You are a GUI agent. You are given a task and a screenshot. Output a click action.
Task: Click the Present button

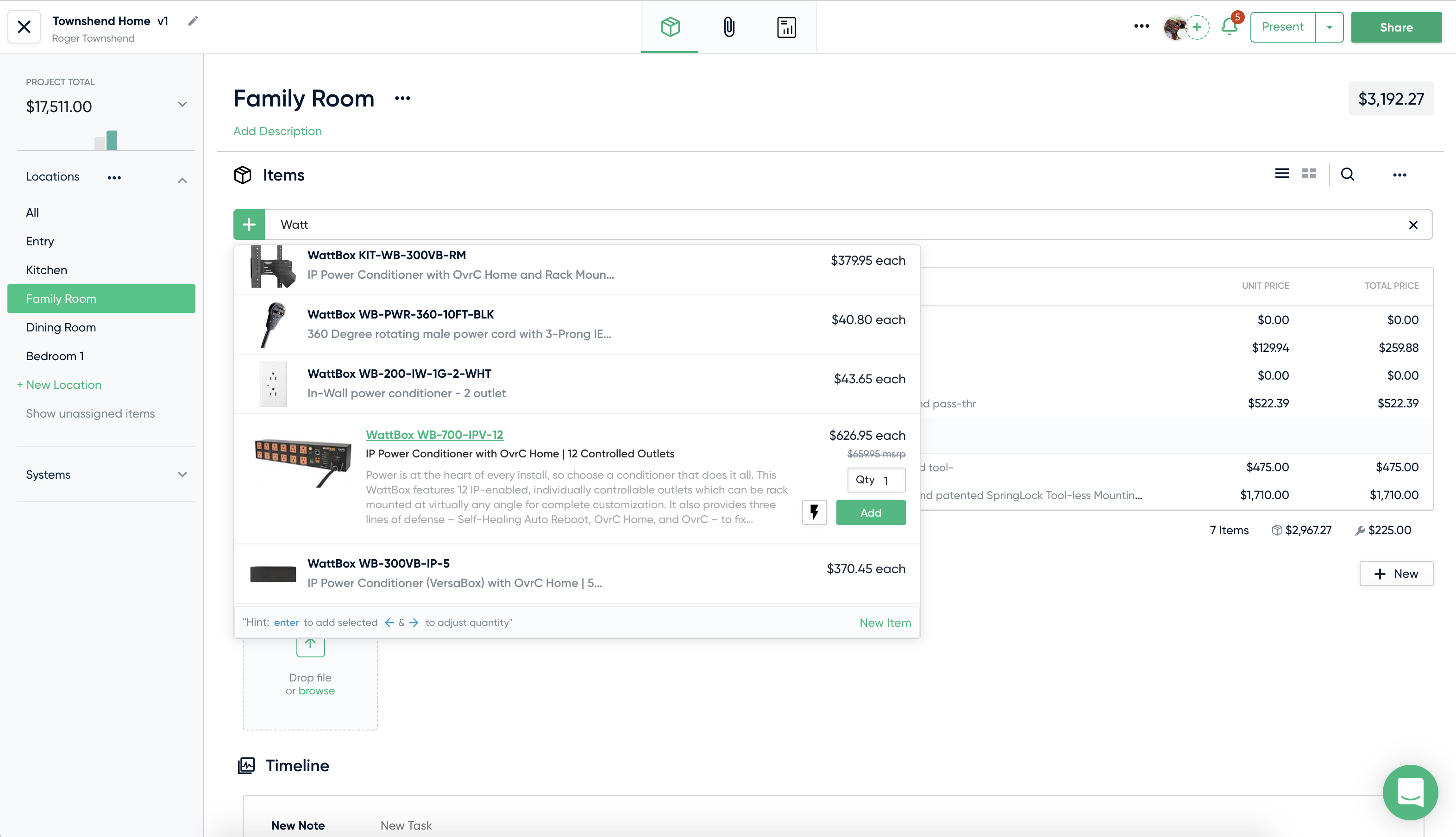tap(1282, 27)
